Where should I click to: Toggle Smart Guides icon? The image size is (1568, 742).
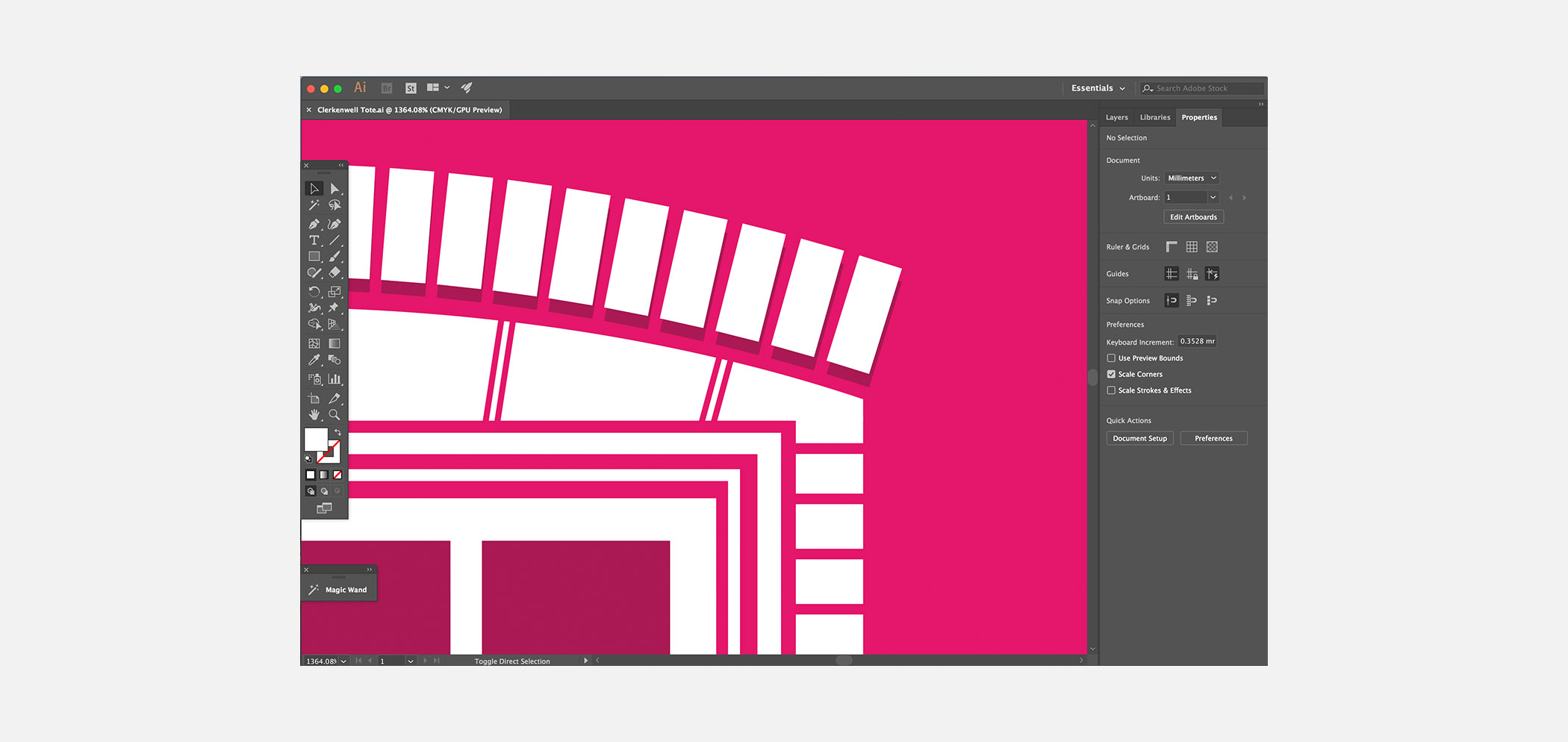point(1212,274)
